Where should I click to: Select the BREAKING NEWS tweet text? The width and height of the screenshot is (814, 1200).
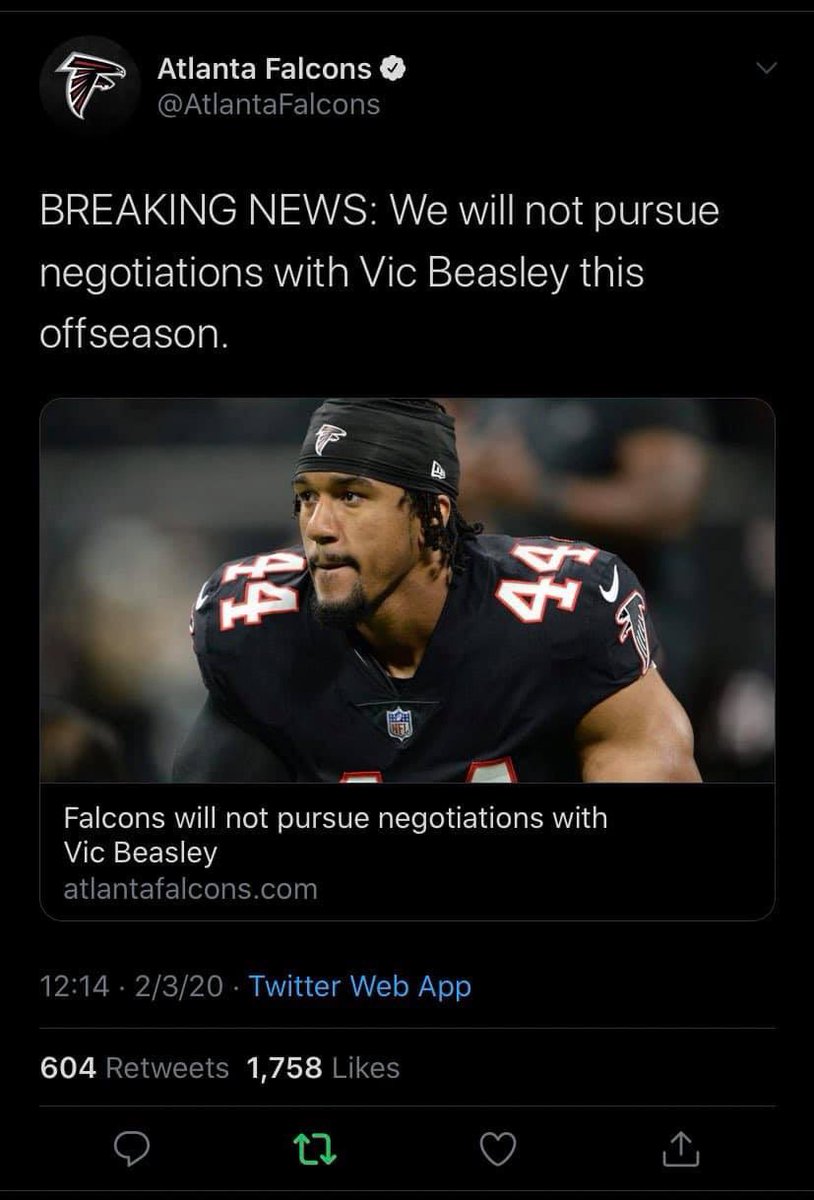tap(380, 272)
